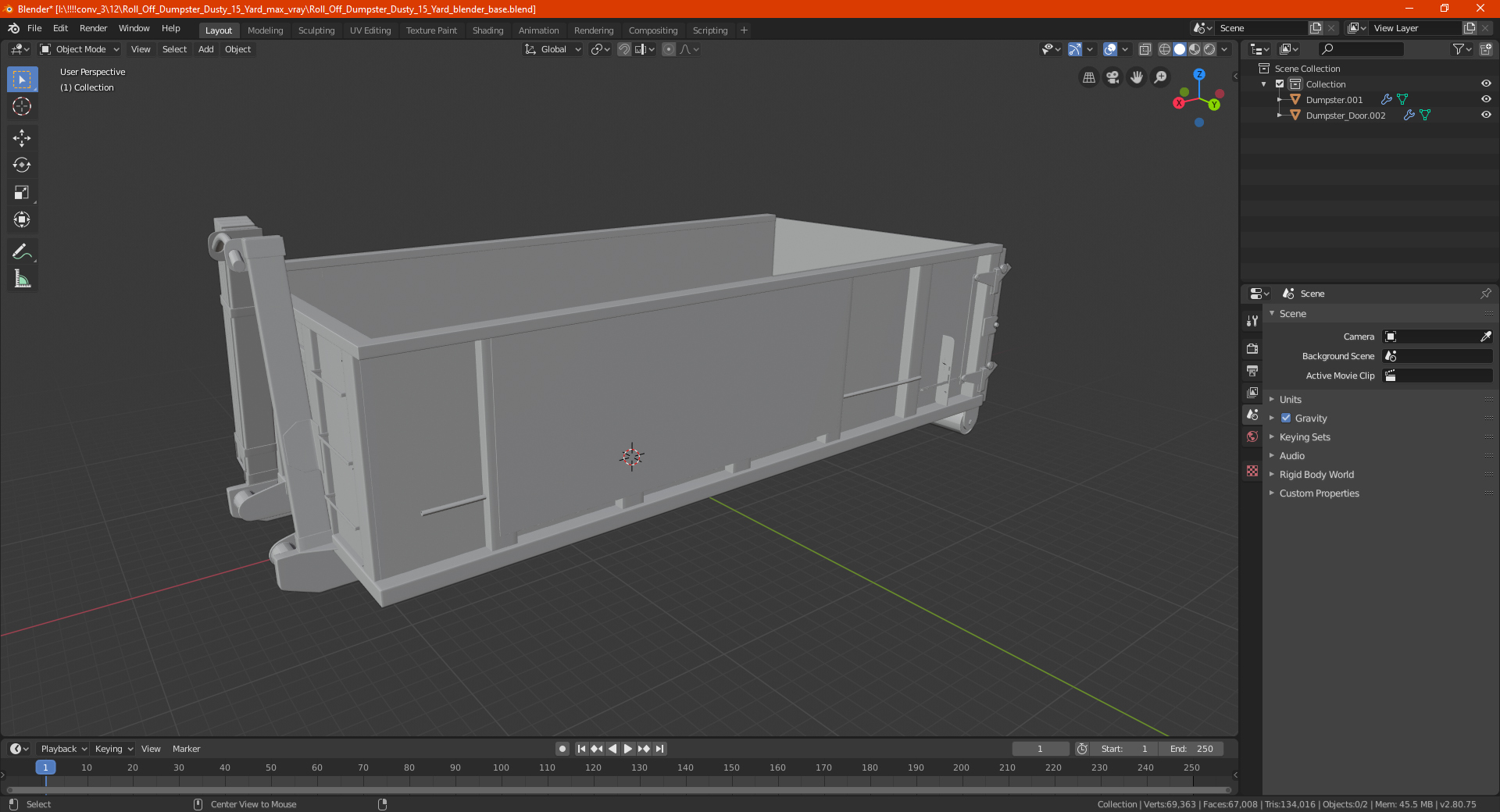Screen dimensions: 1500x812
Task: Hide Dumpster_Door.002 in viewport
Action: (x=1486, y=116)
